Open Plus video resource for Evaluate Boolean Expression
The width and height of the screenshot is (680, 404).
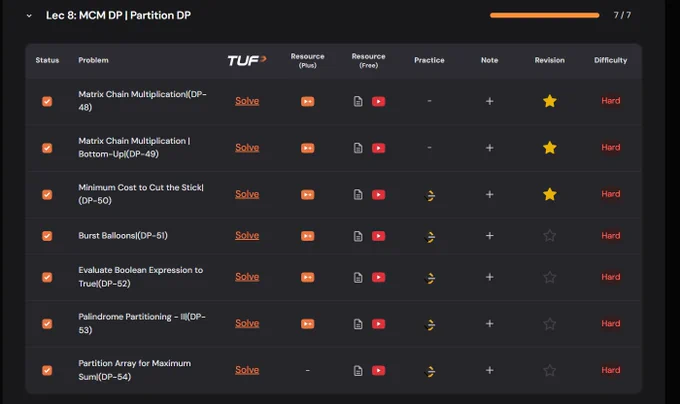coord(307,277)
